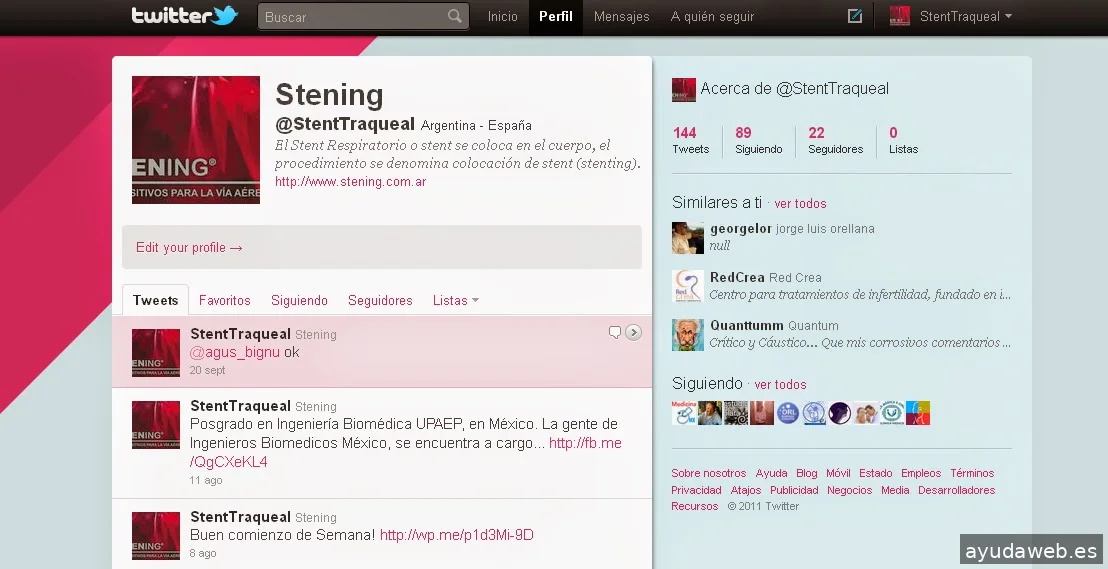Click Quanttumm's cartoon avatar
Image resolution: width=1108 pixels, height=569 pixels.
click(x=688, y=334)
